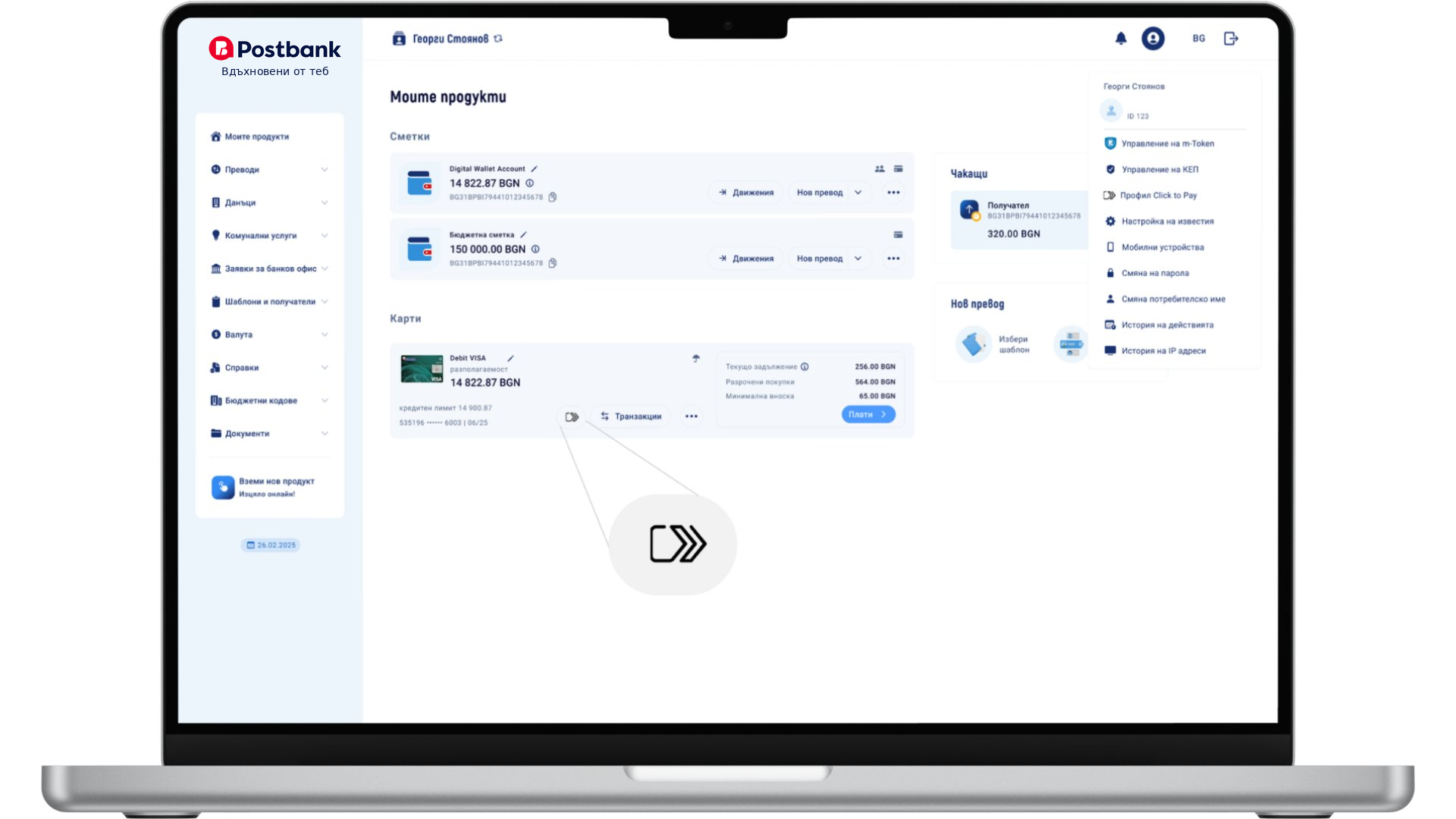Open Мобилни устройства

[x=1154, y=247]
